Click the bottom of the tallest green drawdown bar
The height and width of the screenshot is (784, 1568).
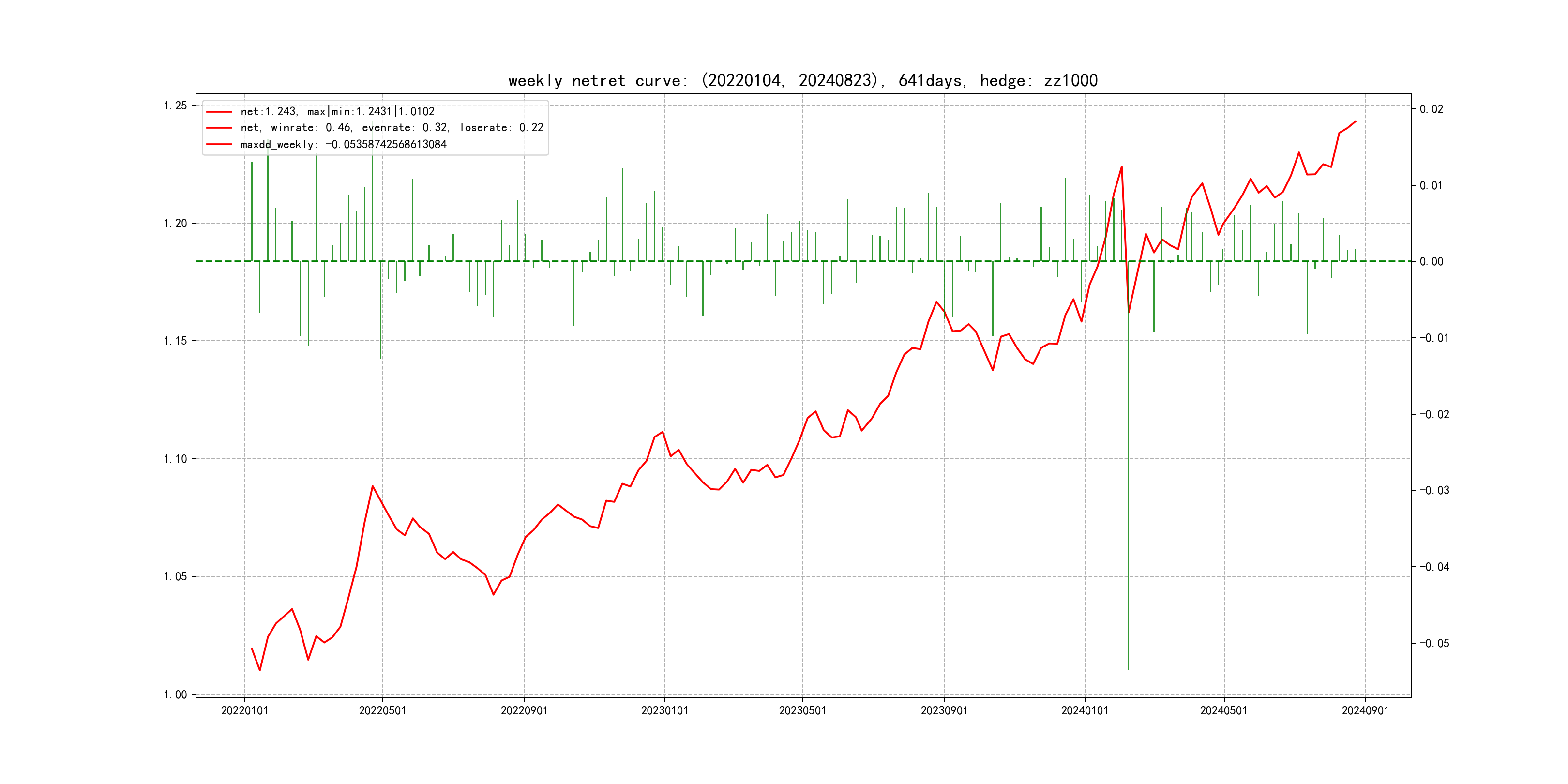[1128, 668]
